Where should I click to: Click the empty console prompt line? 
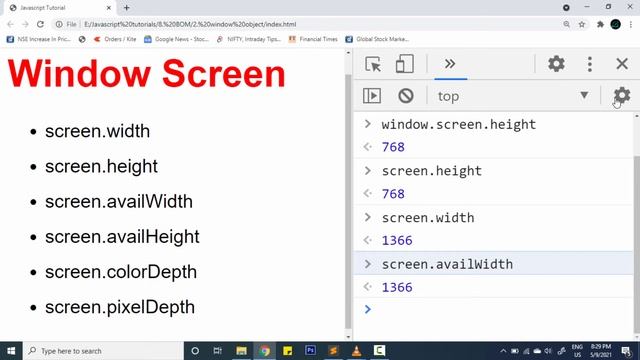[494, 309]
